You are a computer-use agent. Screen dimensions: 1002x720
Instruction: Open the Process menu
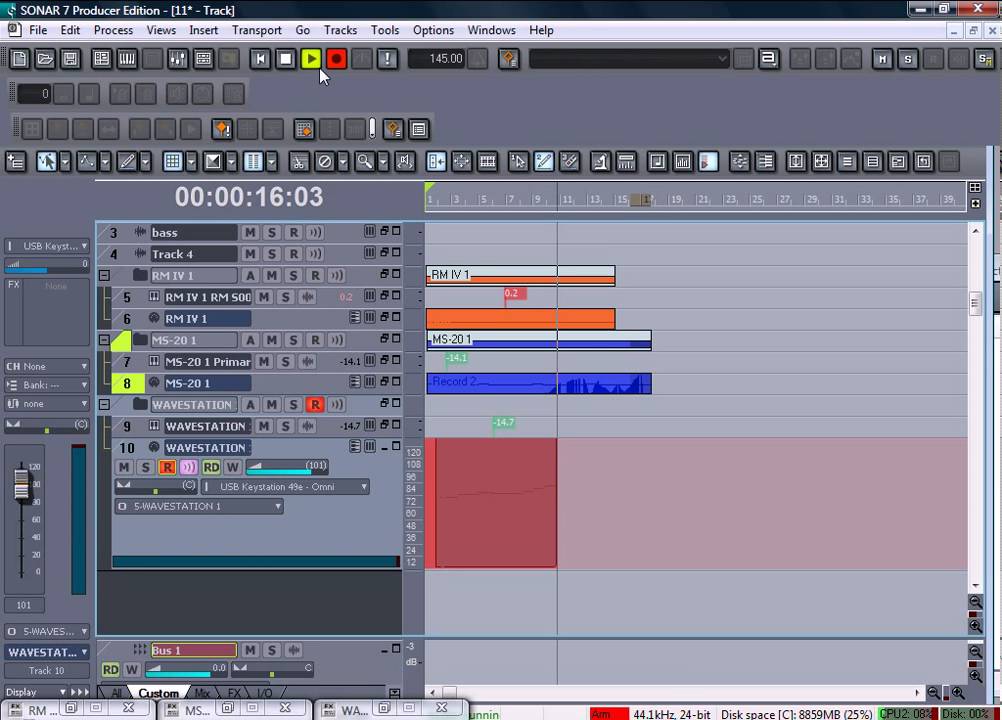pyautogui.click(x=113, y=30)
